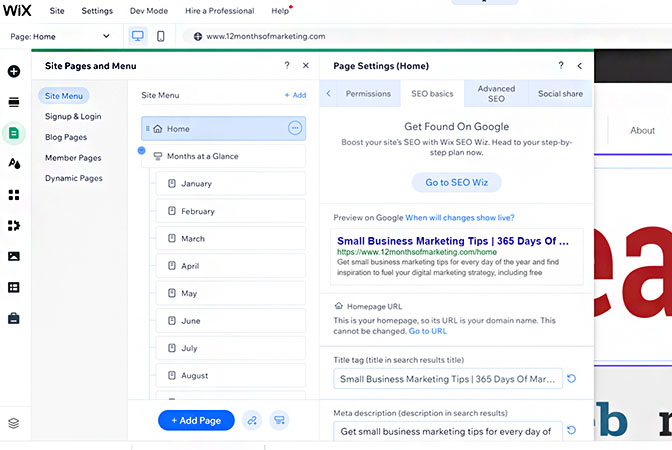Open 'When will changes show live?' link
The width and height of the screenshot is (672, 450).
coord(460,218)
